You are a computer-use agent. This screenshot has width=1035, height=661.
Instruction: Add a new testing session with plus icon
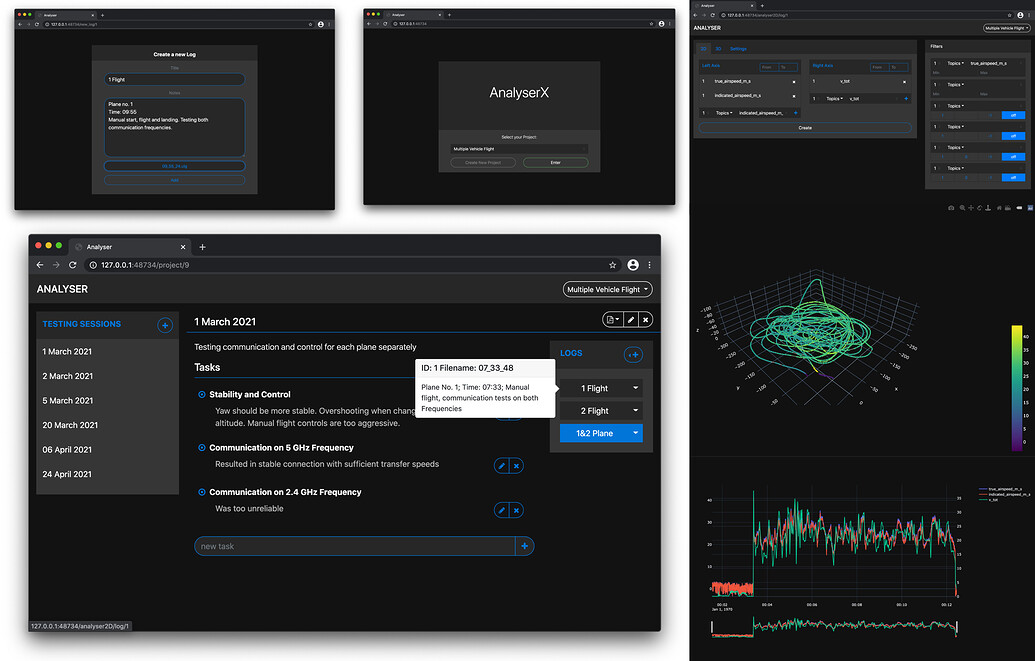click(165, 325)
